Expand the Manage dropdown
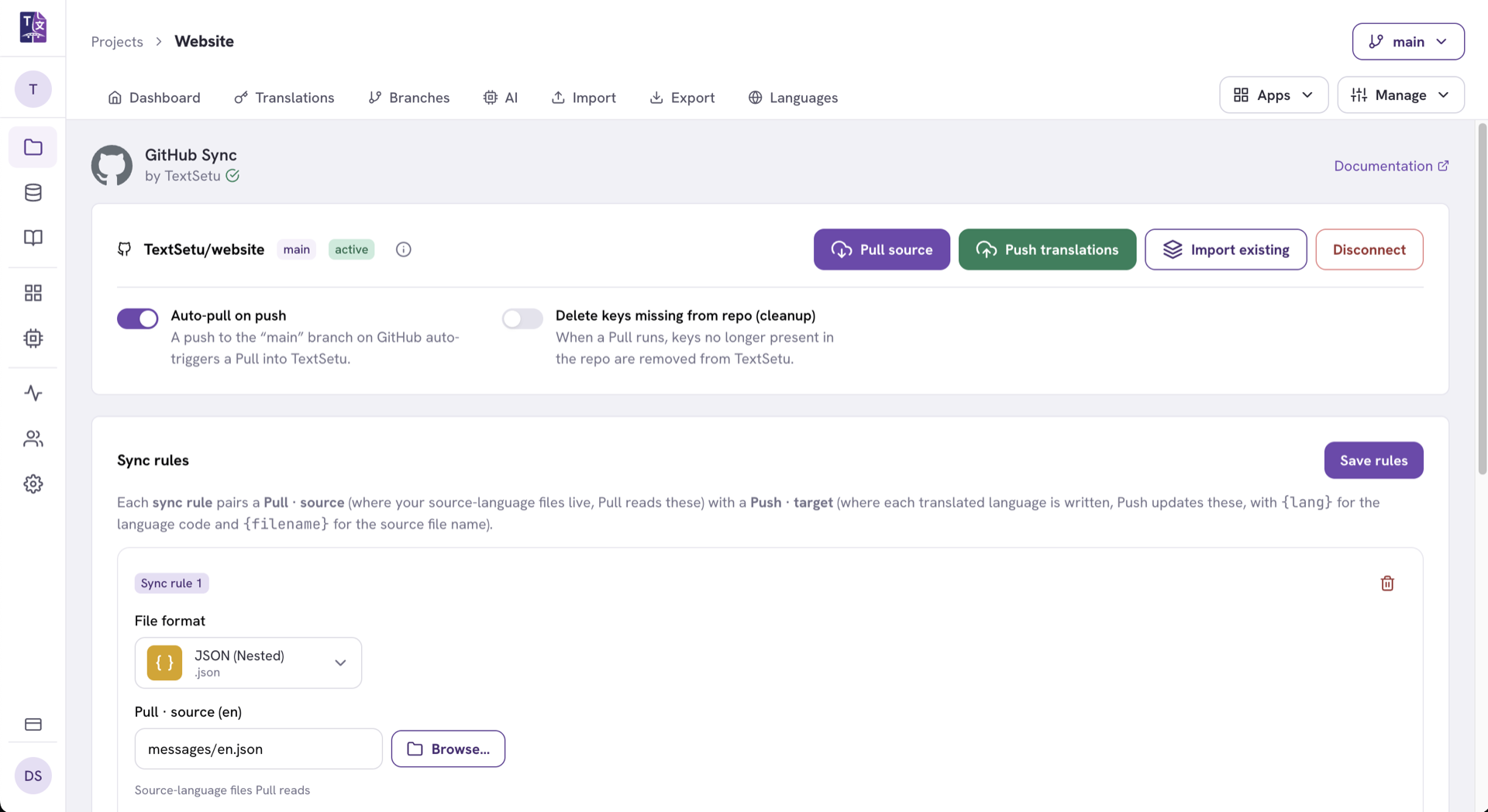 tap(1400, 95)
